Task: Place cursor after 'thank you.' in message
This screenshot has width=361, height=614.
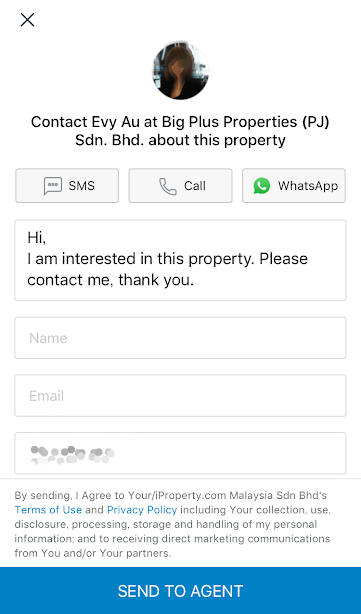Action: [x=195, y=280]
